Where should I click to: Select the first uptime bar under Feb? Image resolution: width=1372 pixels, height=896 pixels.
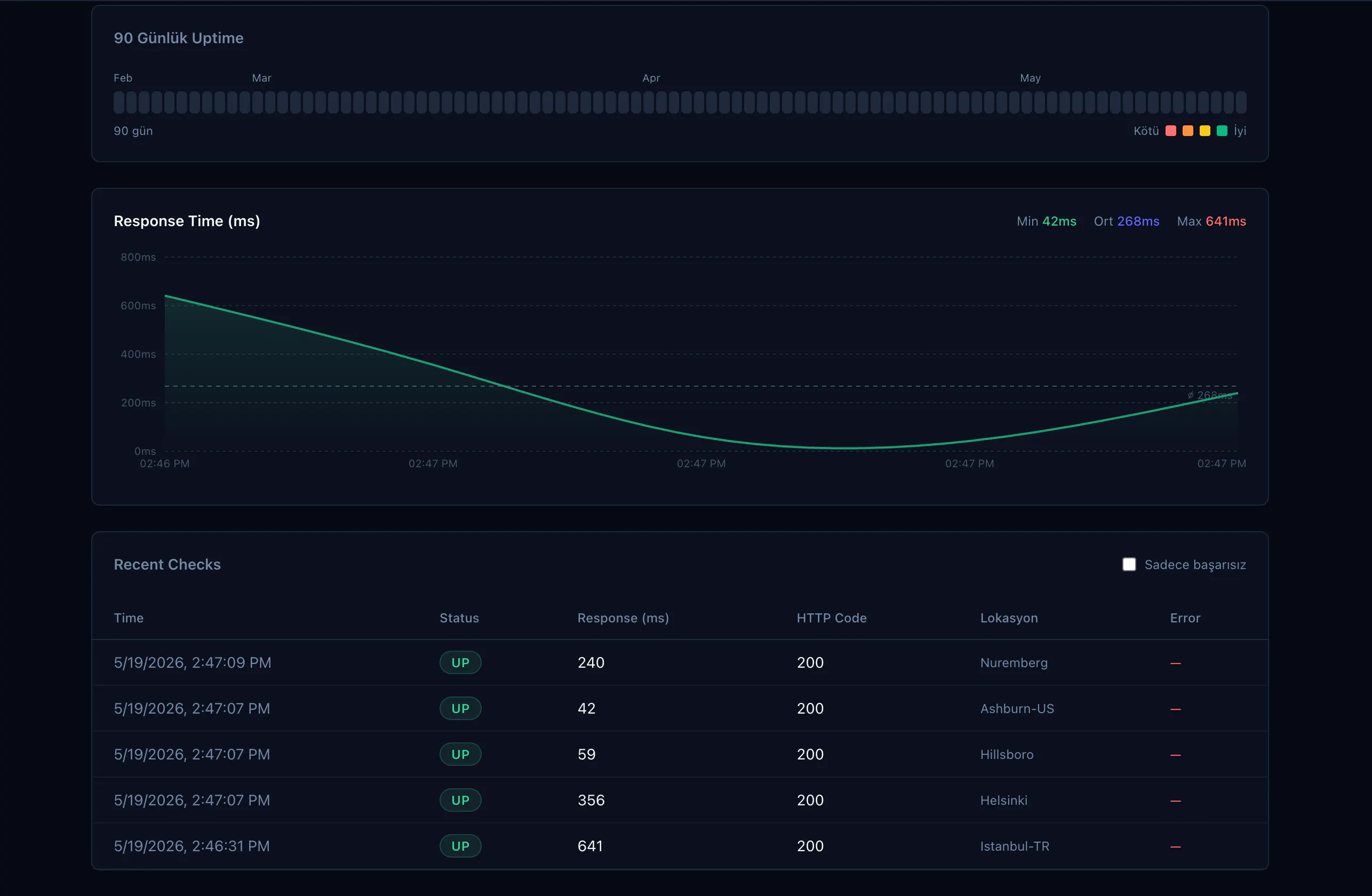click(119, 102)
